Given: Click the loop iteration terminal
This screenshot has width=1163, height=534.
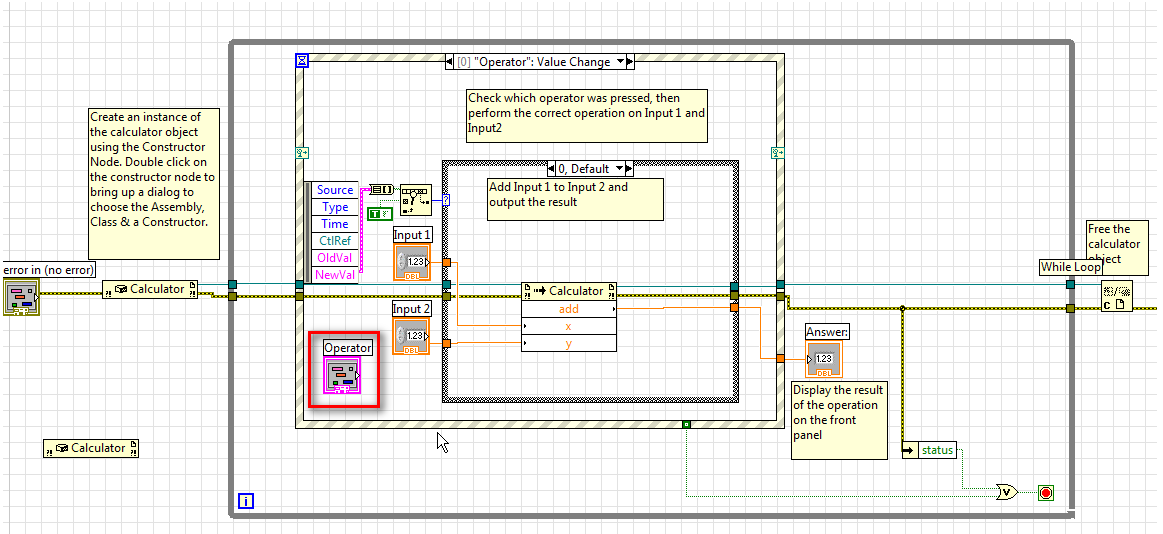Looking at the screenshot, I should click(x=245, y=500).
